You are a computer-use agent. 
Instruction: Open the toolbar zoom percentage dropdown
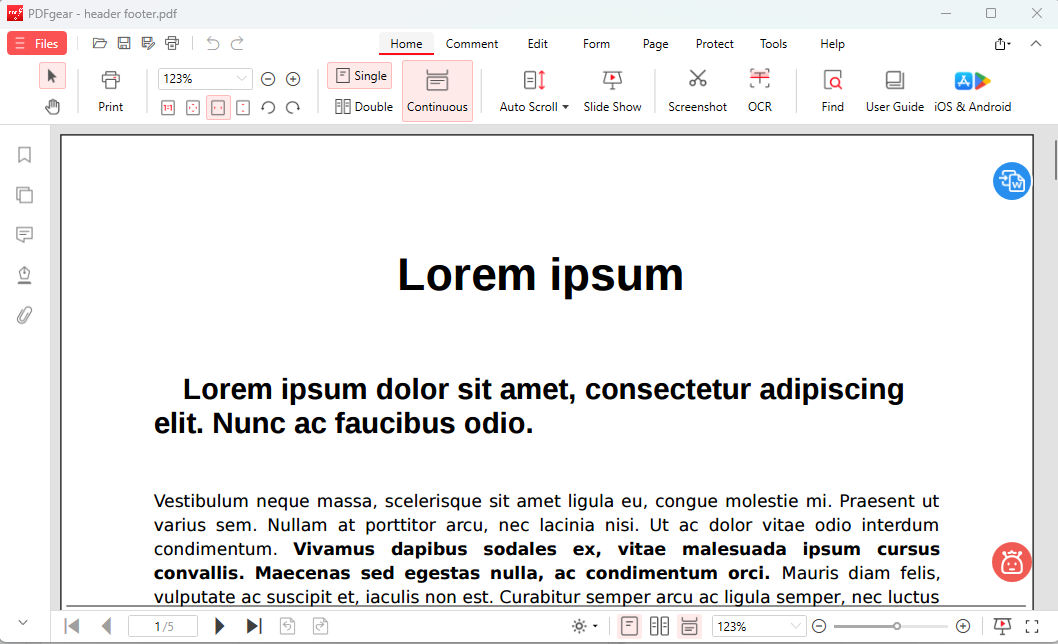pyautogui.click(x=242, y=79)
